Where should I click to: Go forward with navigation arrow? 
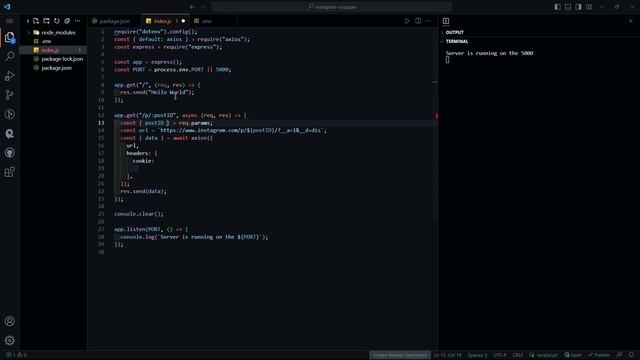coord(203,7)
